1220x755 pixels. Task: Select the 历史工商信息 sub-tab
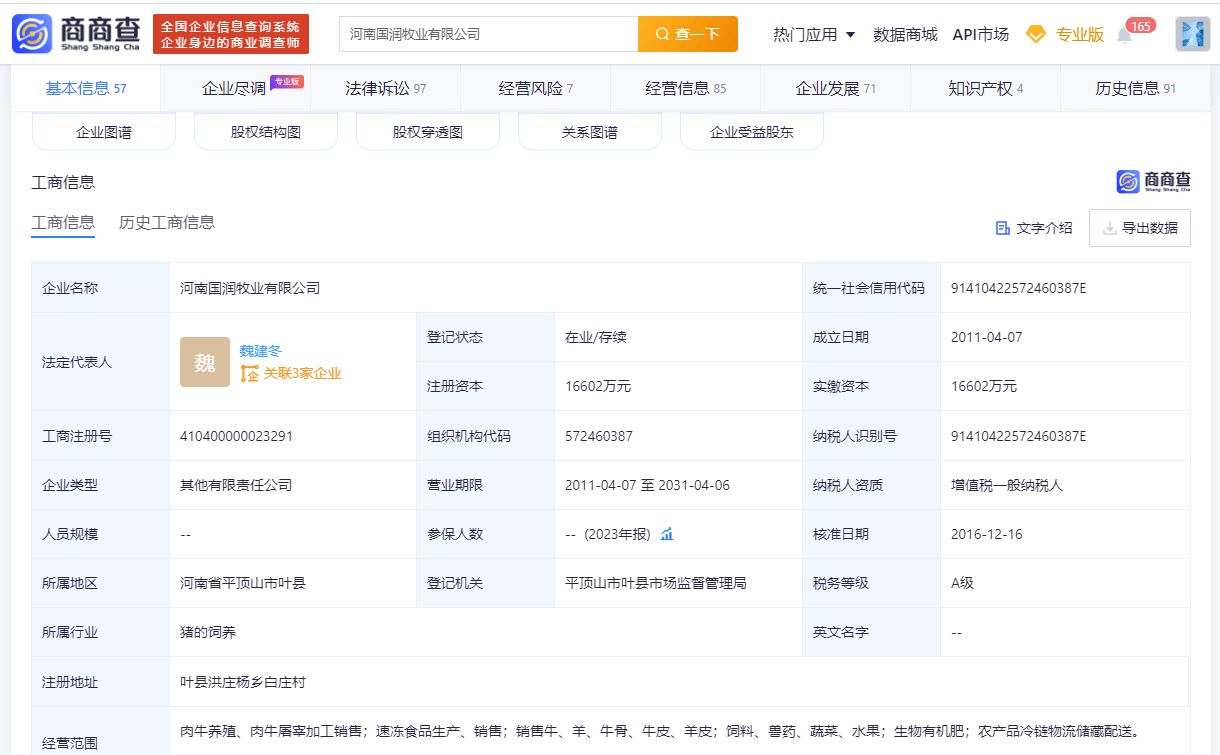167,223
